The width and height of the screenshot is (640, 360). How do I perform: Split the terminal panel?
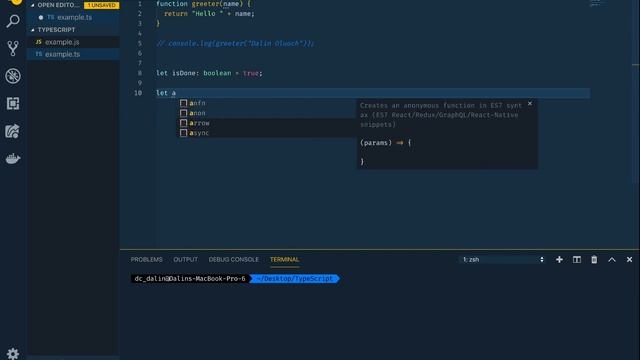(577, 260)
